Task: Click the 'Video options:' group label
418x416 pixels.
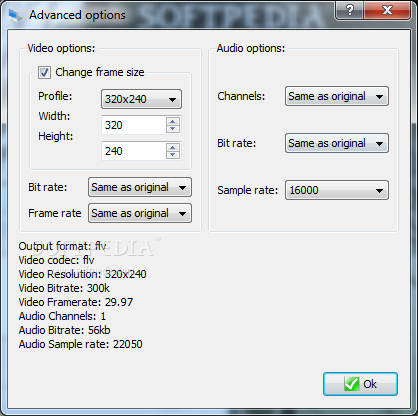Action: pyautogui.click(x=61, y=48)
